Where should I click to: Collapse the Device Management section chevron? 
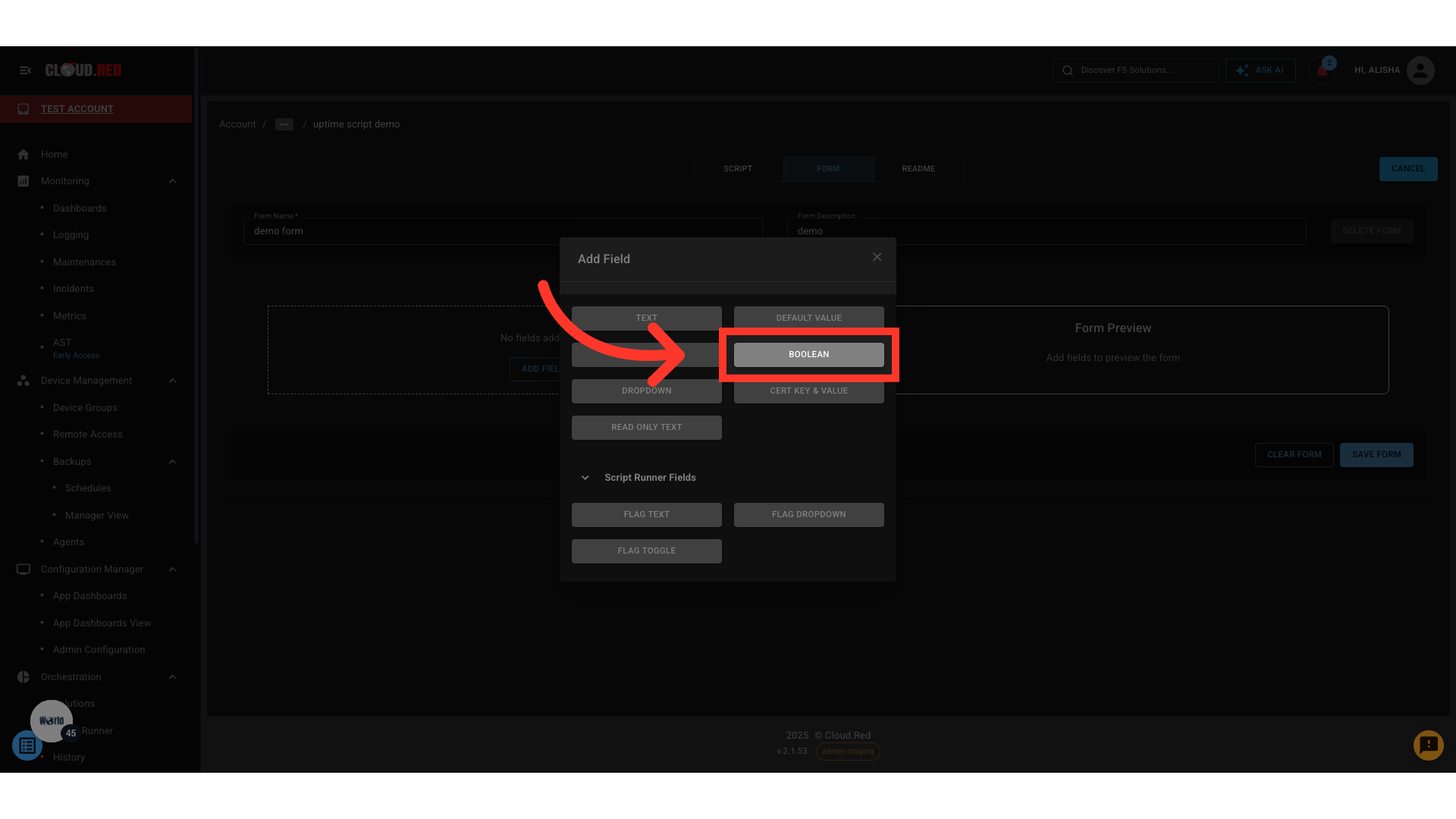click(x=172, y=381)
